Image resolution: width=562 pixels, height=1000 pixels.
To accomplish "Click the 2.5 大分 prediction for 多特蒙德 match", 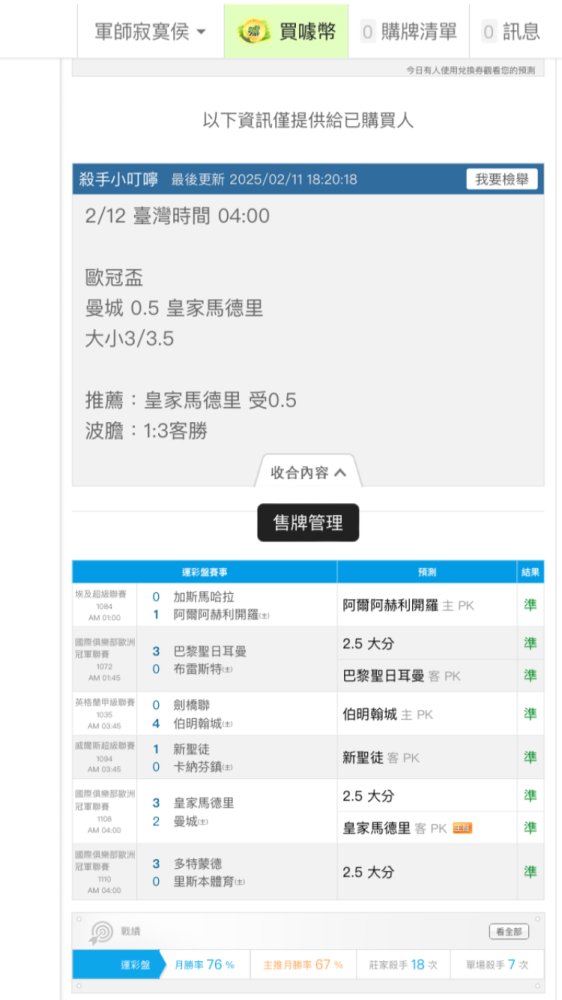I will 368,872.
